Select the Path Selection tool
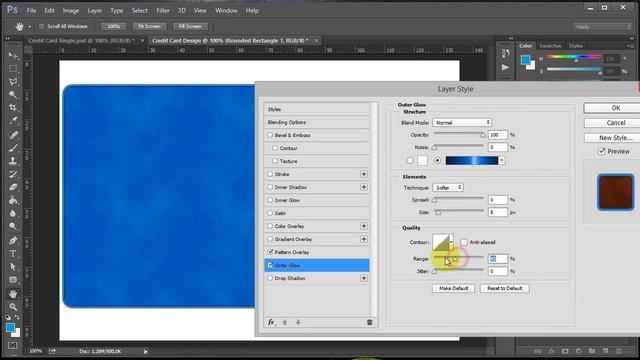The image size is (640, 360). click(x=13, y=266)
